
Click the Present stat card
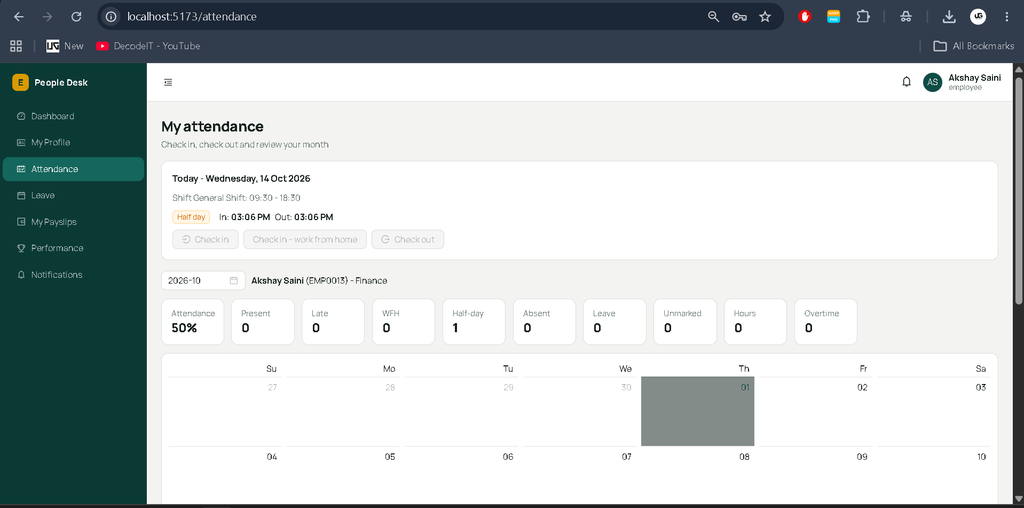263,321
